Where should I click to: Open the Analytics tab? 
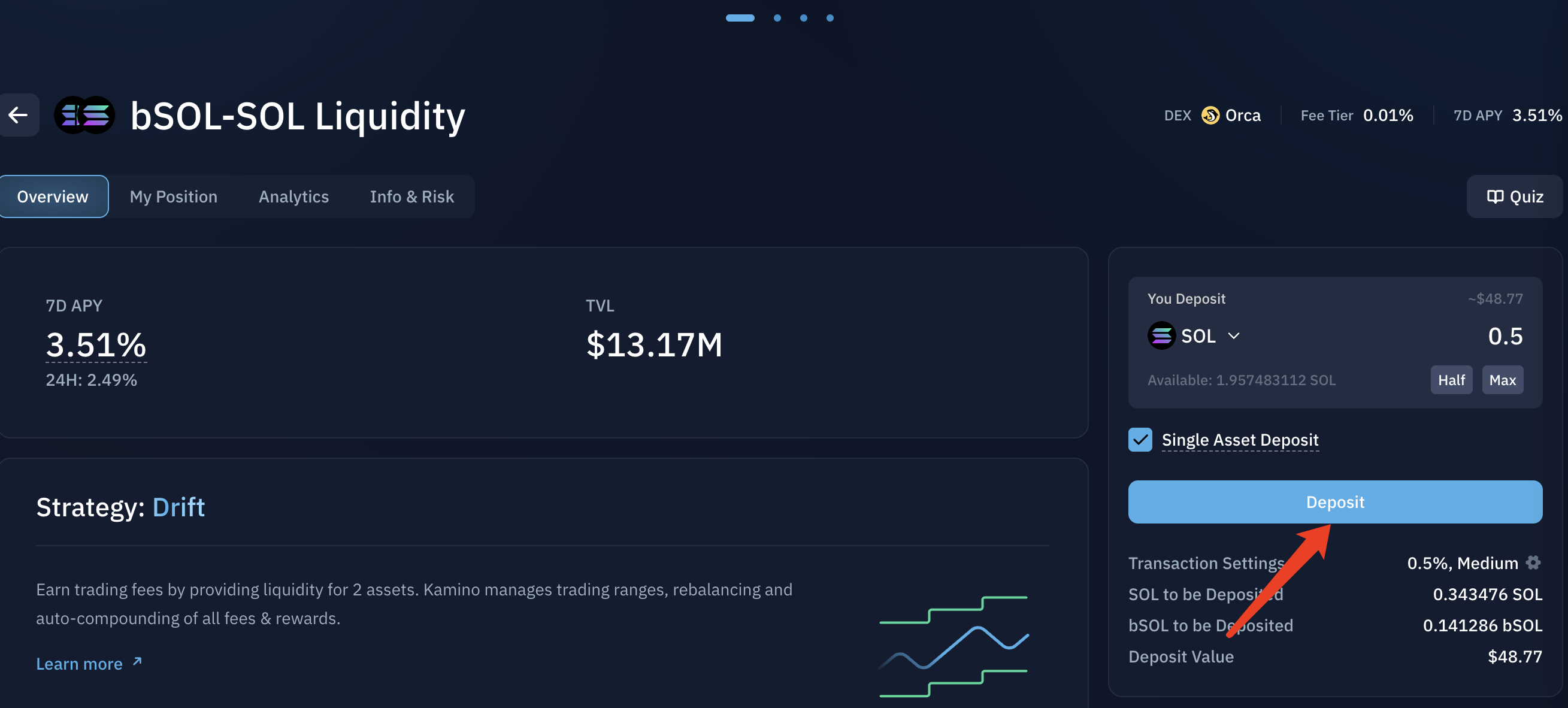pos(293,196)
